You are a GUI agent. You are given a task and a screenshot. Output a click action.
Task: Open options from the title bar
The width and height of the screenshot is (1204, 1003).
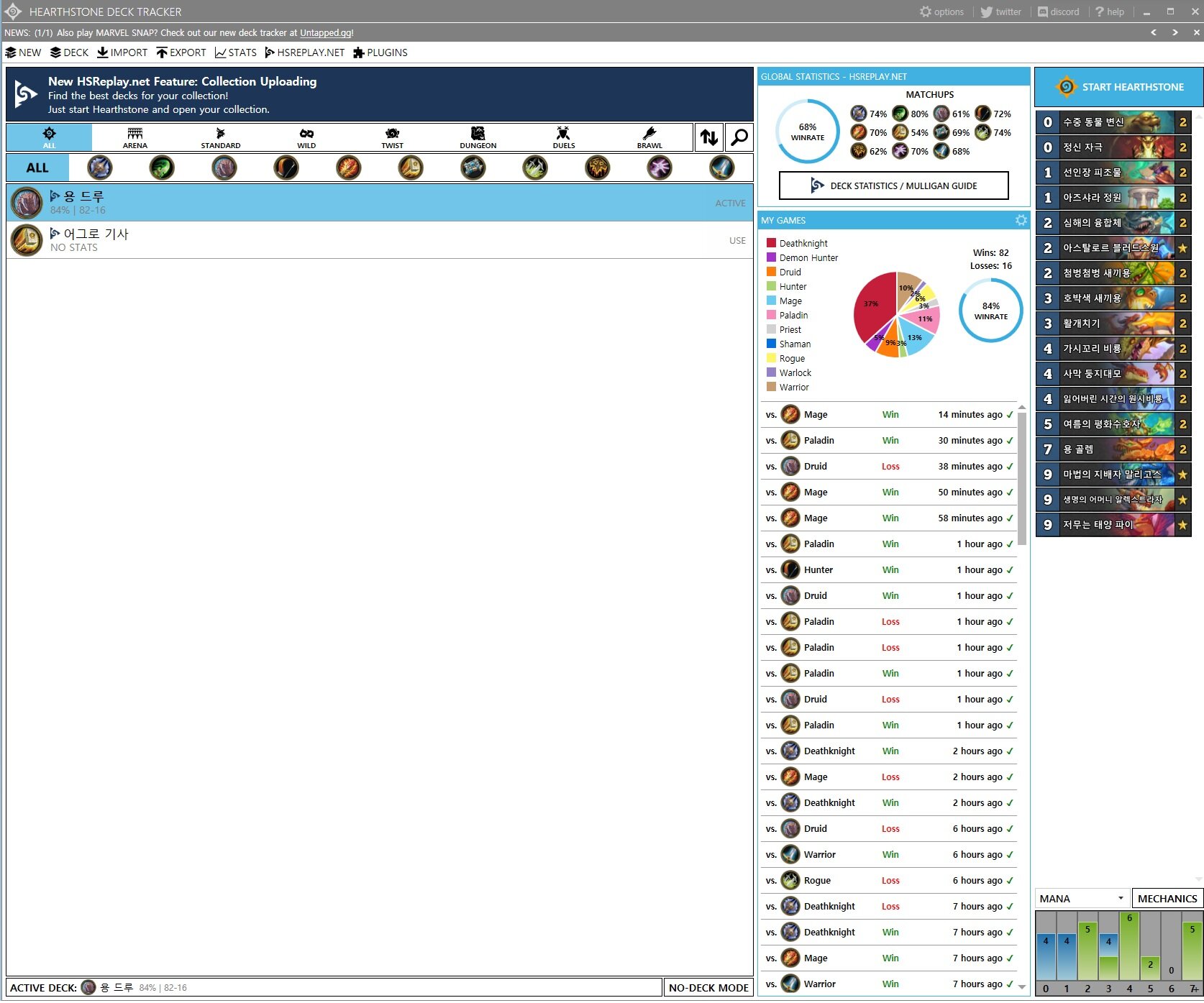click(x=941, y=12)
